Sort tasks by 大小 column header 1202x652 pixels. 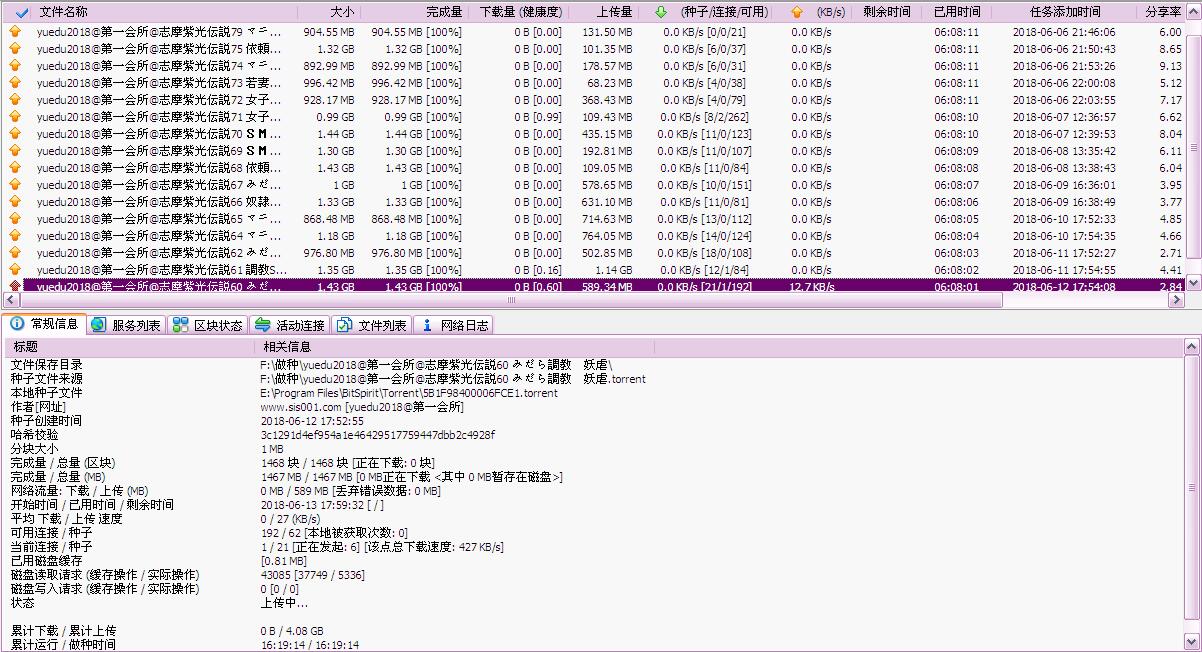(x=341, y=12)
